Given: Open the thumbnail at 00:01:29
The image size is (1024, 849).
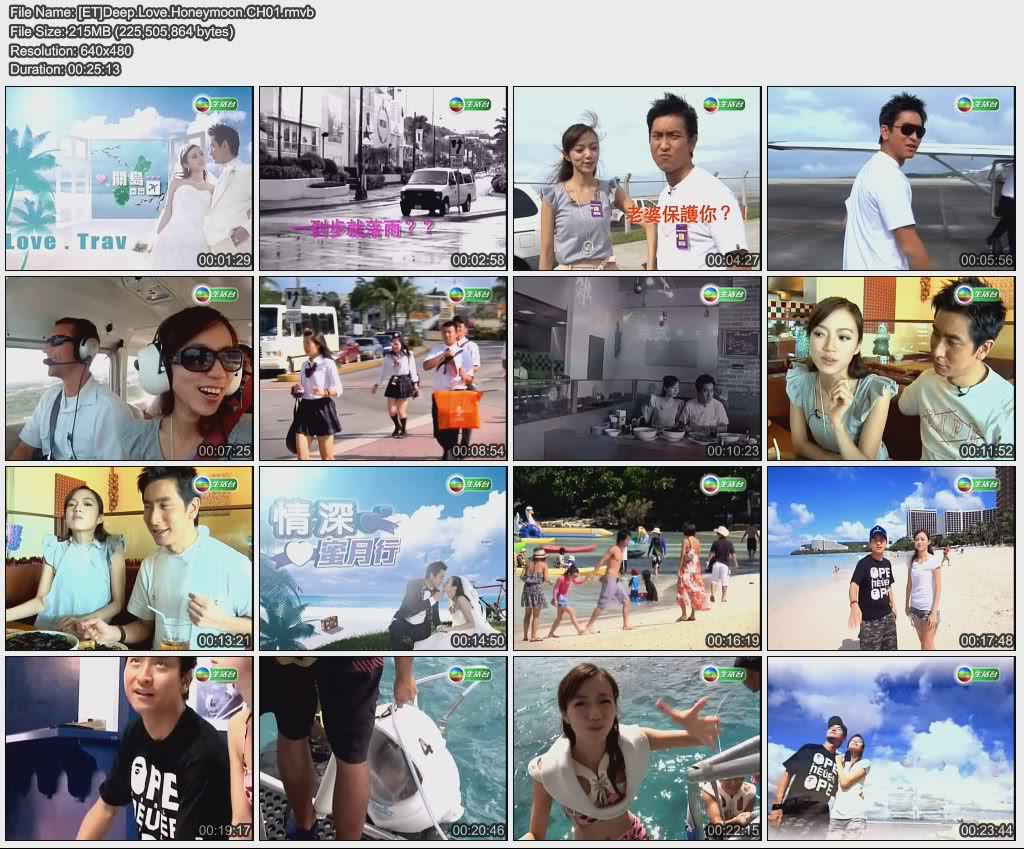Looking at the screenshot, I should click(x=129, y=178).
